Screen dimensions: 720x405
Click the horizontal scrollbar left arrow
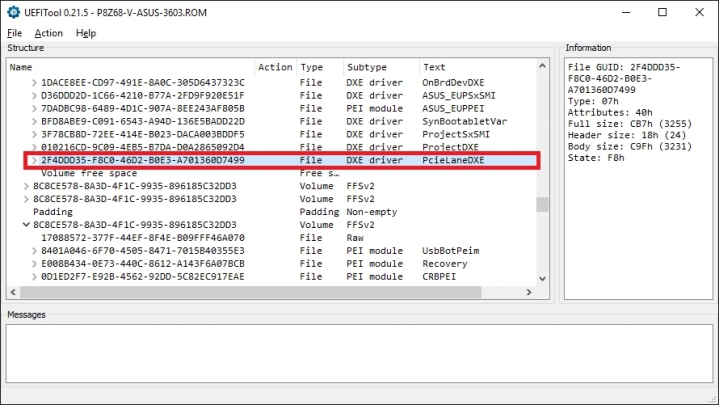tap(13, 292)
